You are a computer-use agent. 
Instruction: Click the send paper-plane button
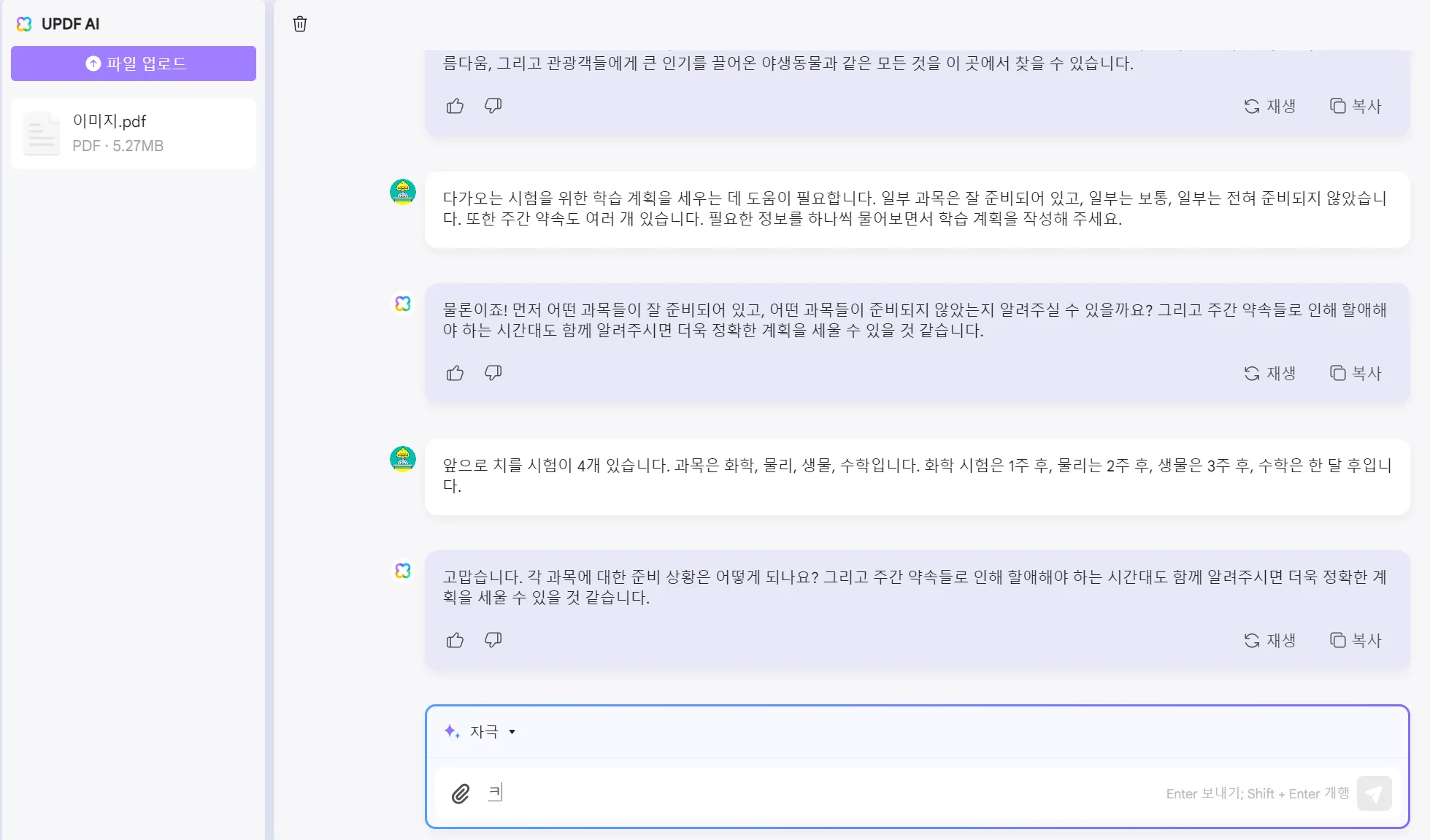click(1374, 793)
